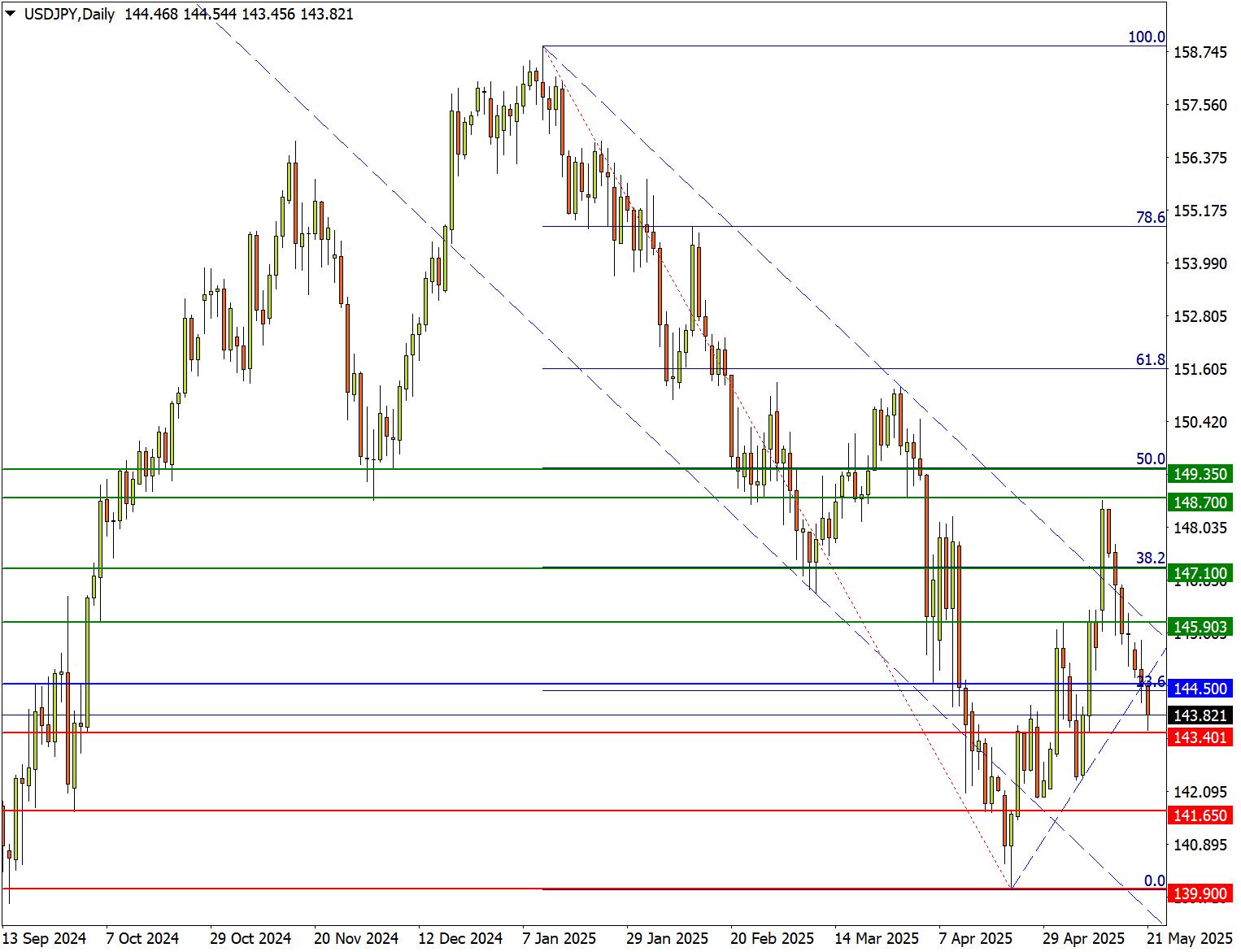Click the red 143.401 price tag

(1200, 737)
